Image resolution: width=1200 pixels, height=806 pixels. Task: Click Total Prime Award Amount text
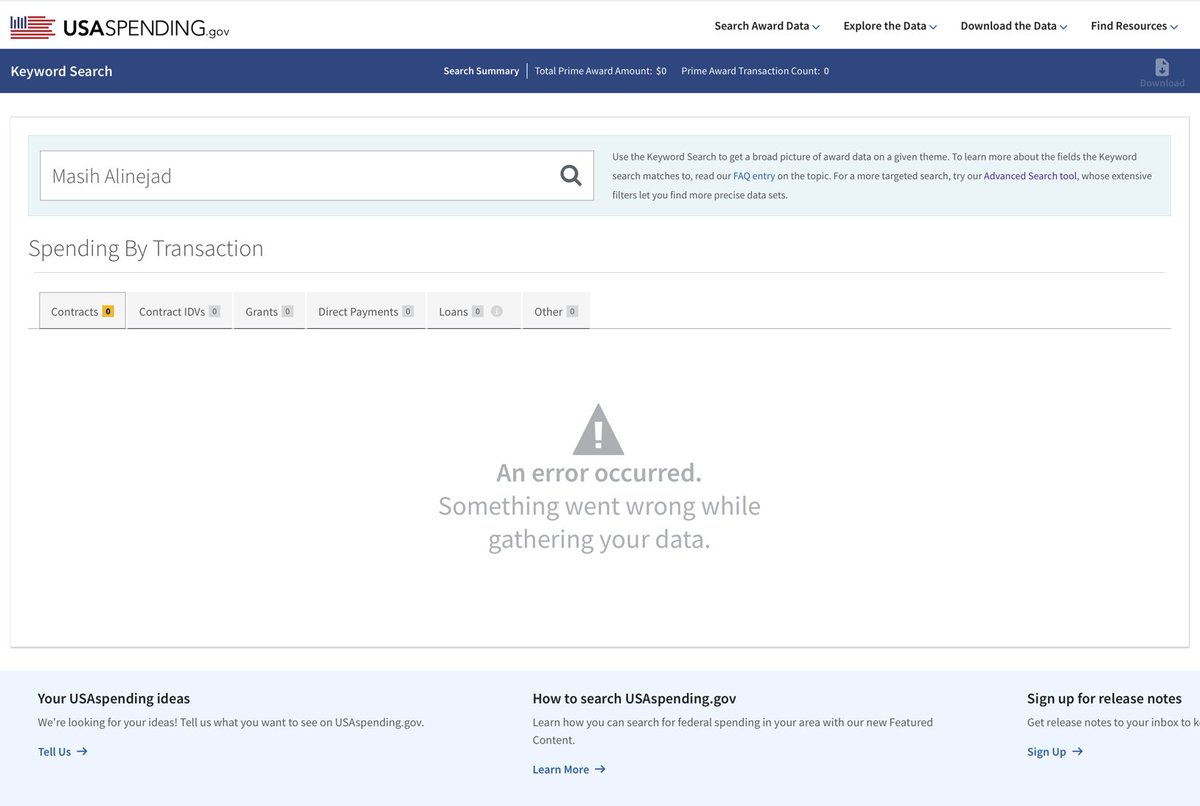600,71
